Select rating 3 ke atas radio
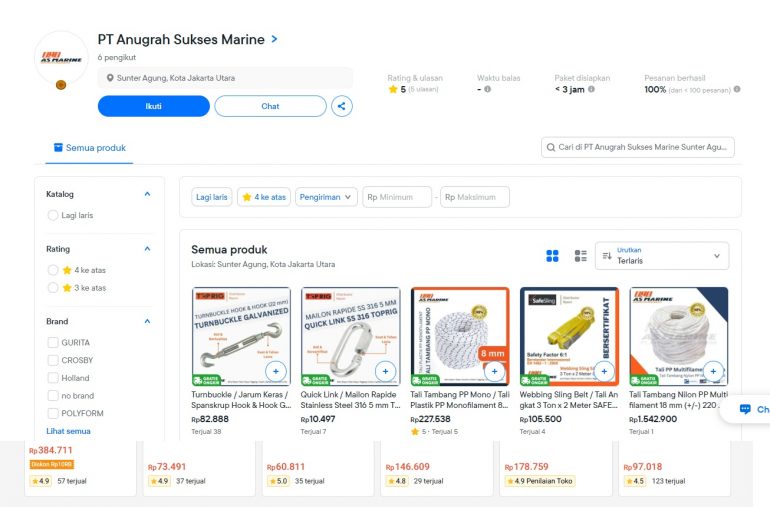 click(53, 288)
